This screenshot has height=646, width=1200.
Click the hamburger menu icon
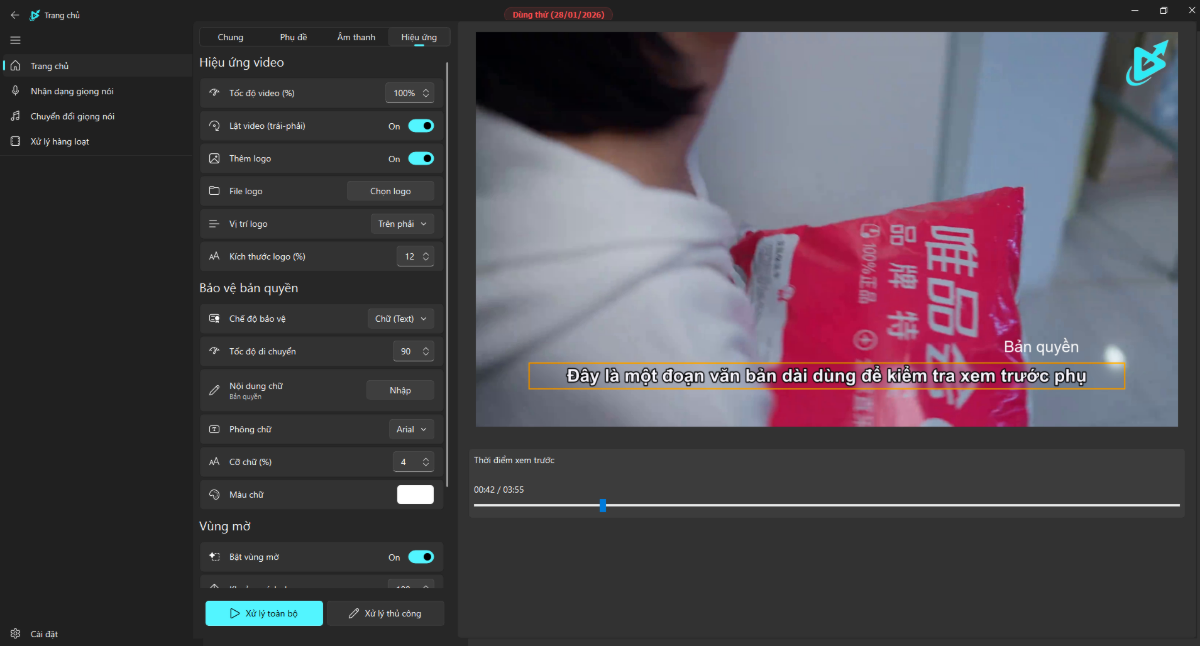coord(14,40)
